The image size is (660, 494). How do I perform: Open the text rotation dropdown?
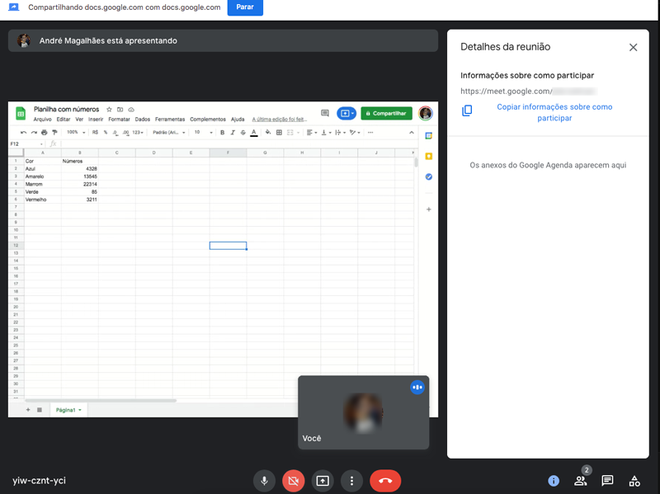[x=354, y=133]
